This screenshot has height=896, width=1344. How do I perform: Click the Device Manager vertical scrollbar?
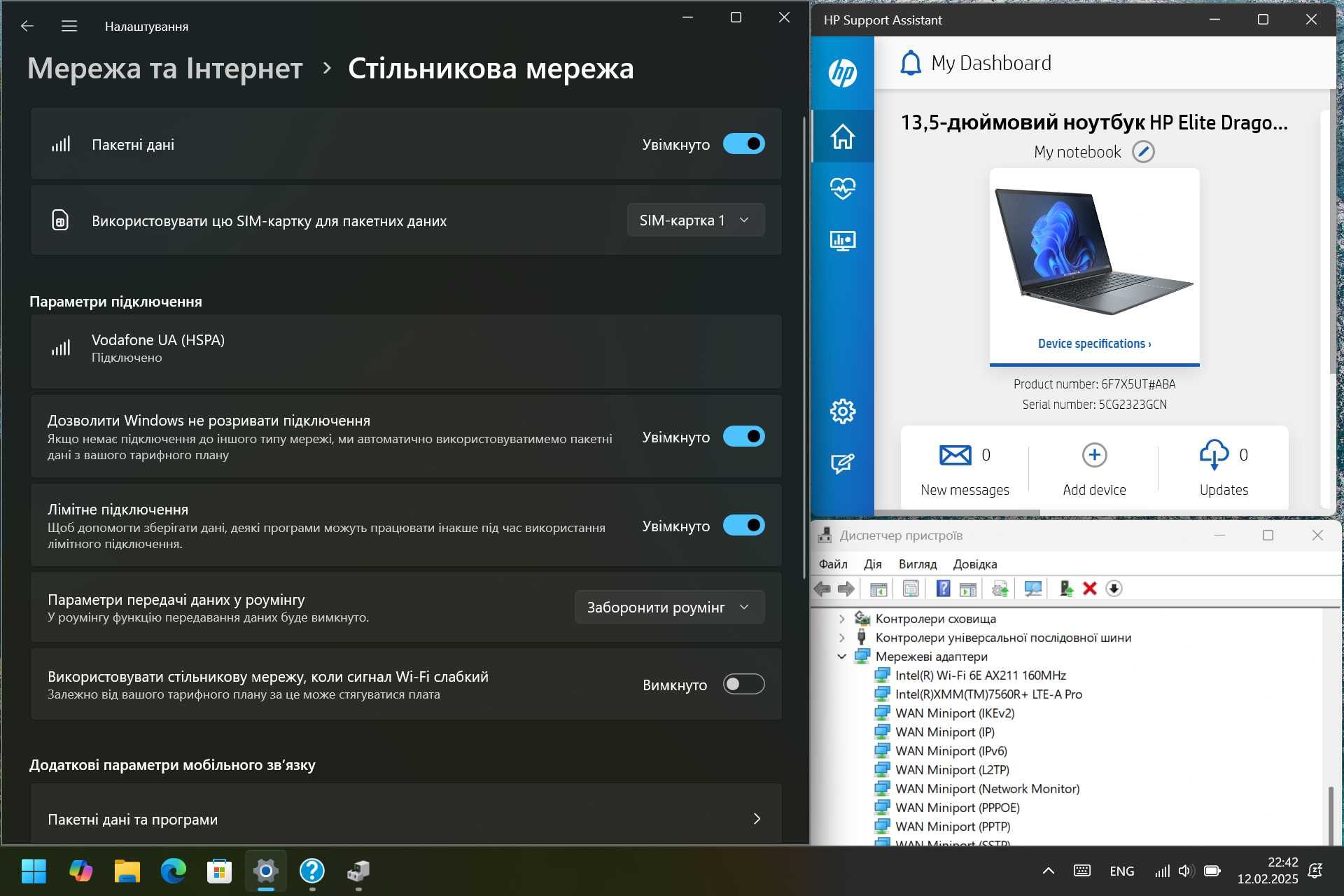pos(1330,815)
